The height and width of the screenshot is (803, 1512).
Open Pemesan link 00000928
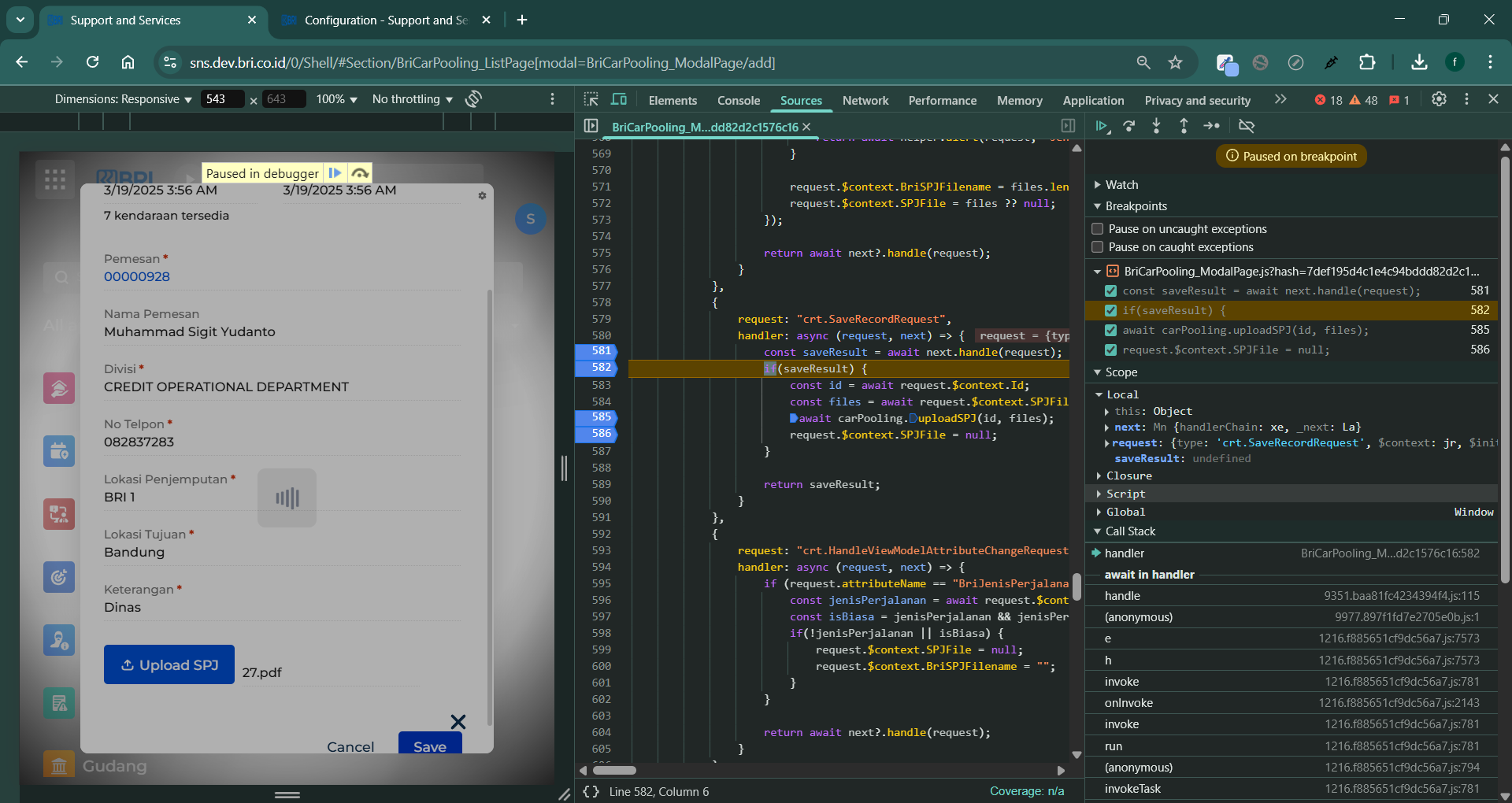[137, 277]
